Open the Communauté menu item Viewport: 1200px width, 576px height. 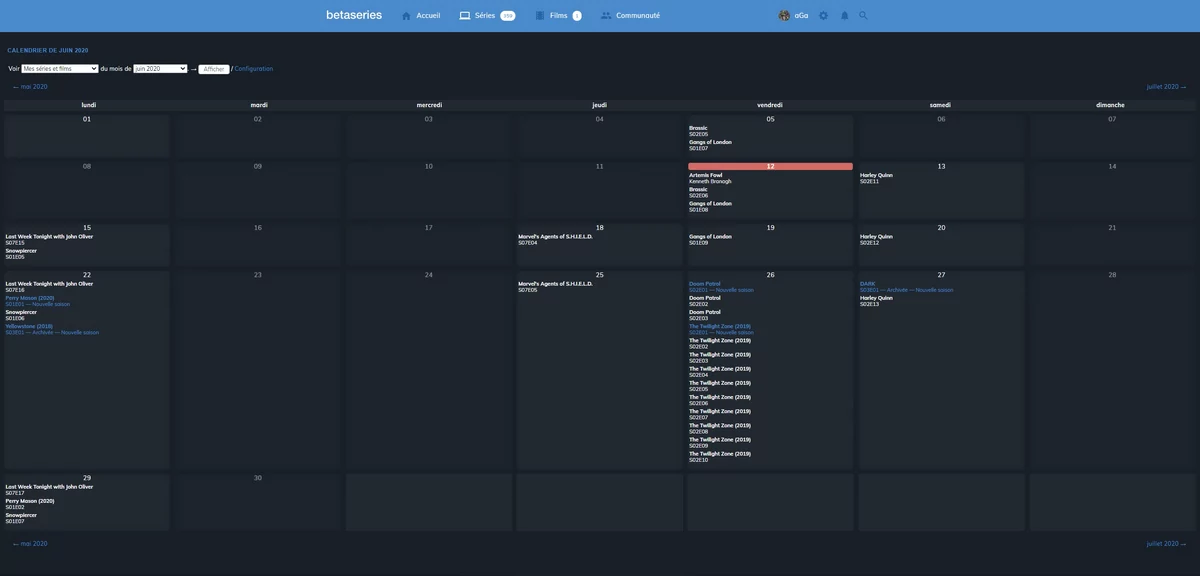click(x=638, y=16)
